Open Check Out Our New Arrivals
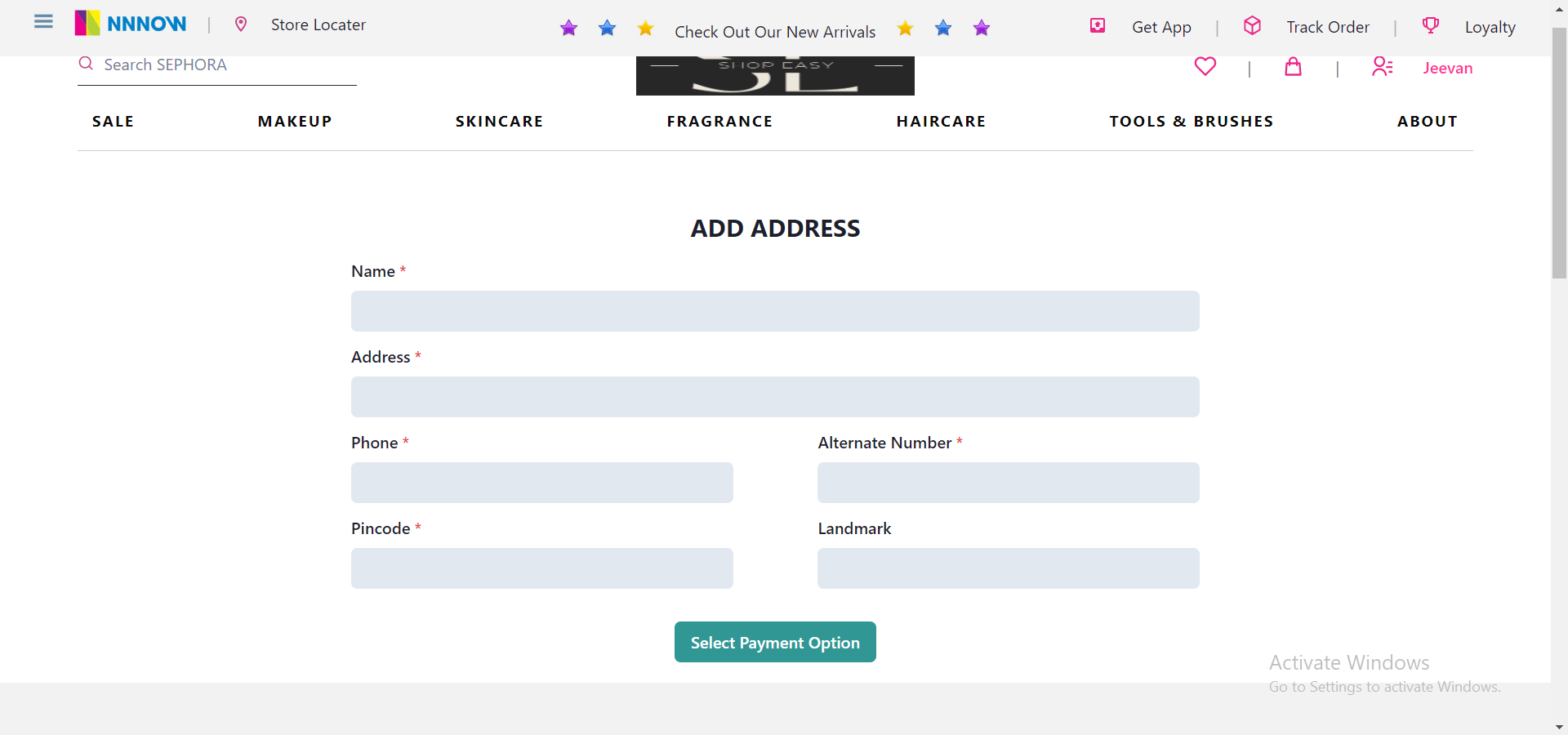 pos(775,31)
